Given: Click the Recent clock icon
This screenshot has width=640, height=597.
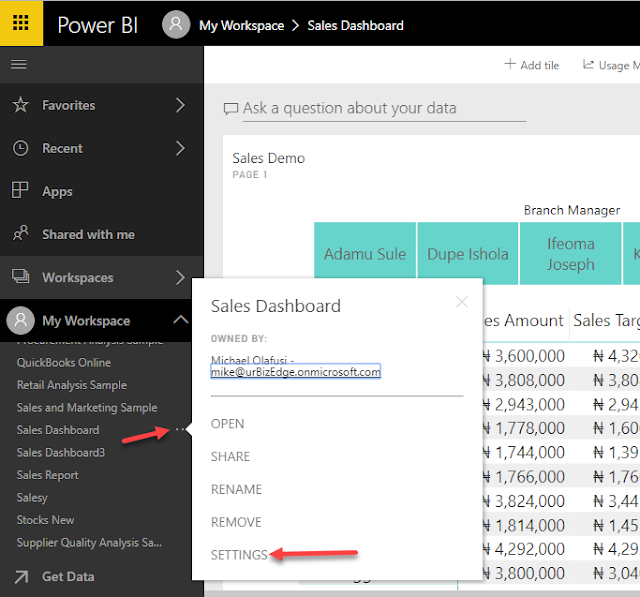Looking at the screenshot, I should 20,148.
